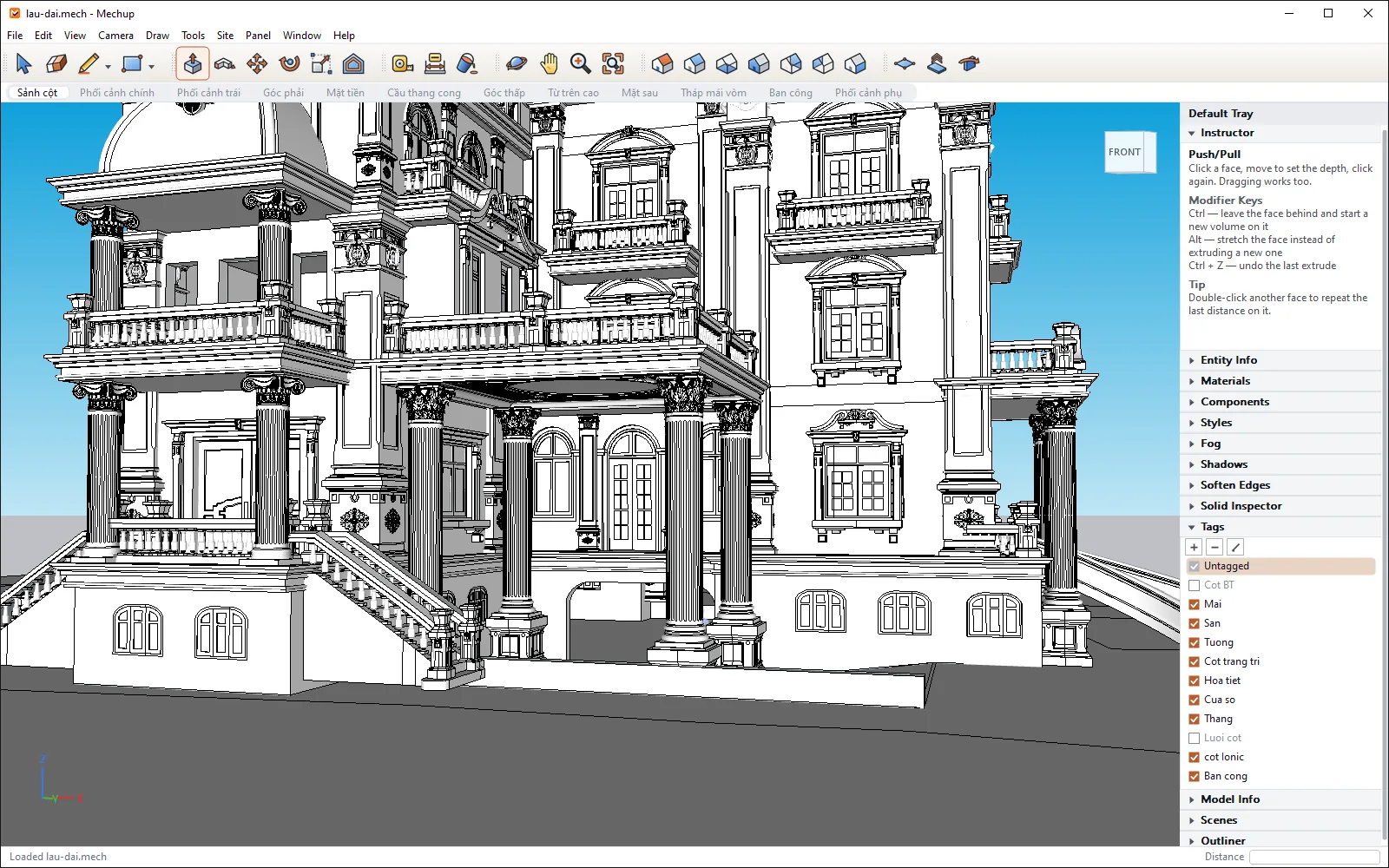Select the Paint Bucket tool
The width and height of the screenshot is (1389, 868).
(x=466, y=63)
